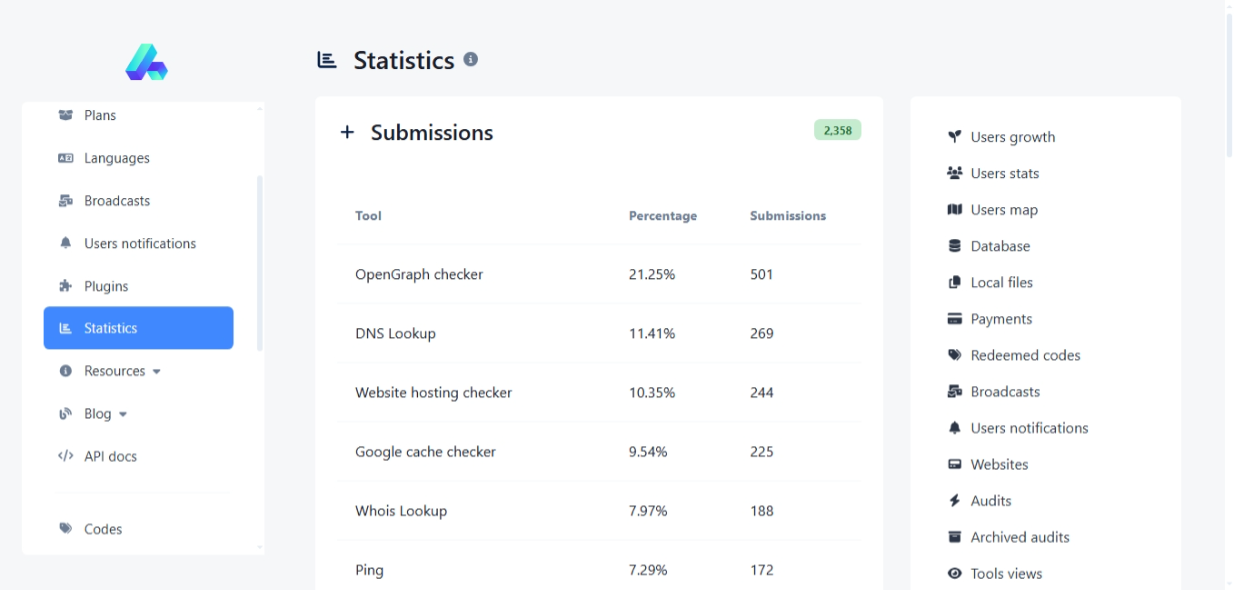Click the 2,358 submissions count badge
The height and width of the screenshot is (590, 1234).
(x=837, y=130)
